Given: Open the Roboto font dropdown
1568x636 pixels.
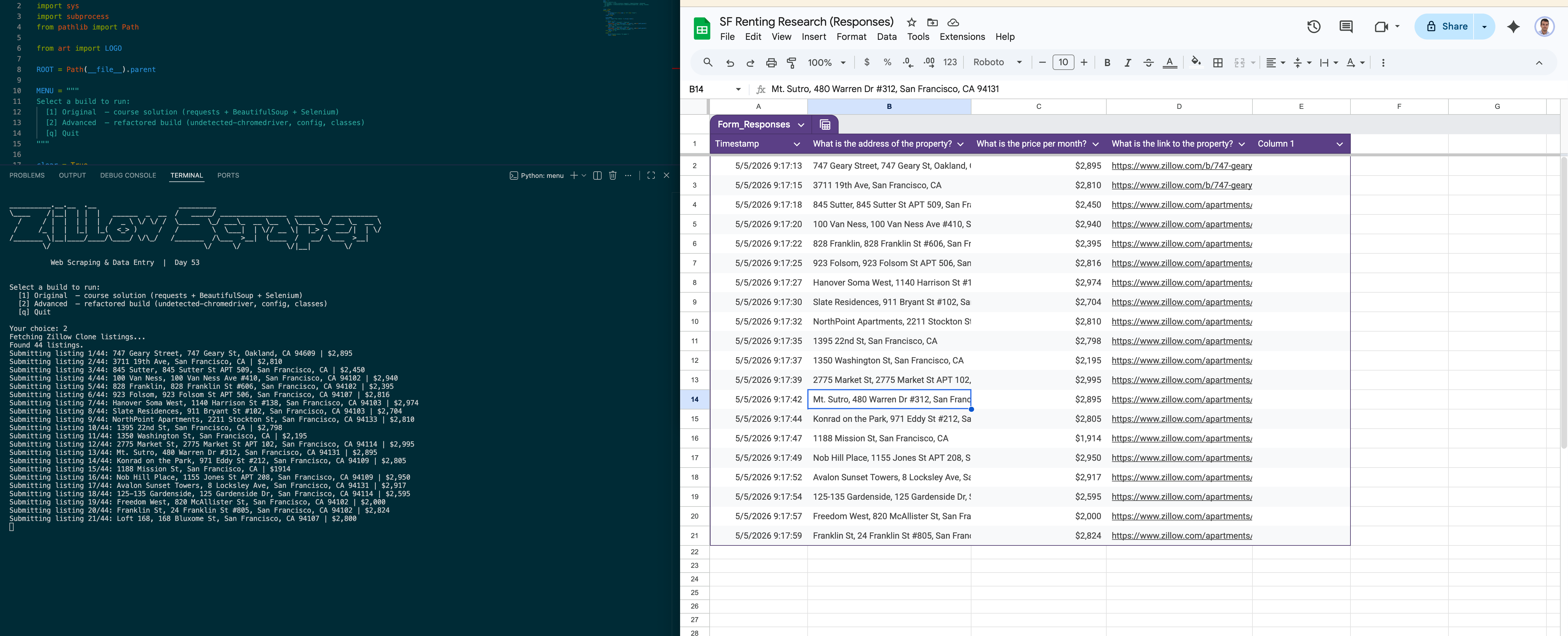Looking at the screenshot, I should coord(997,63).
